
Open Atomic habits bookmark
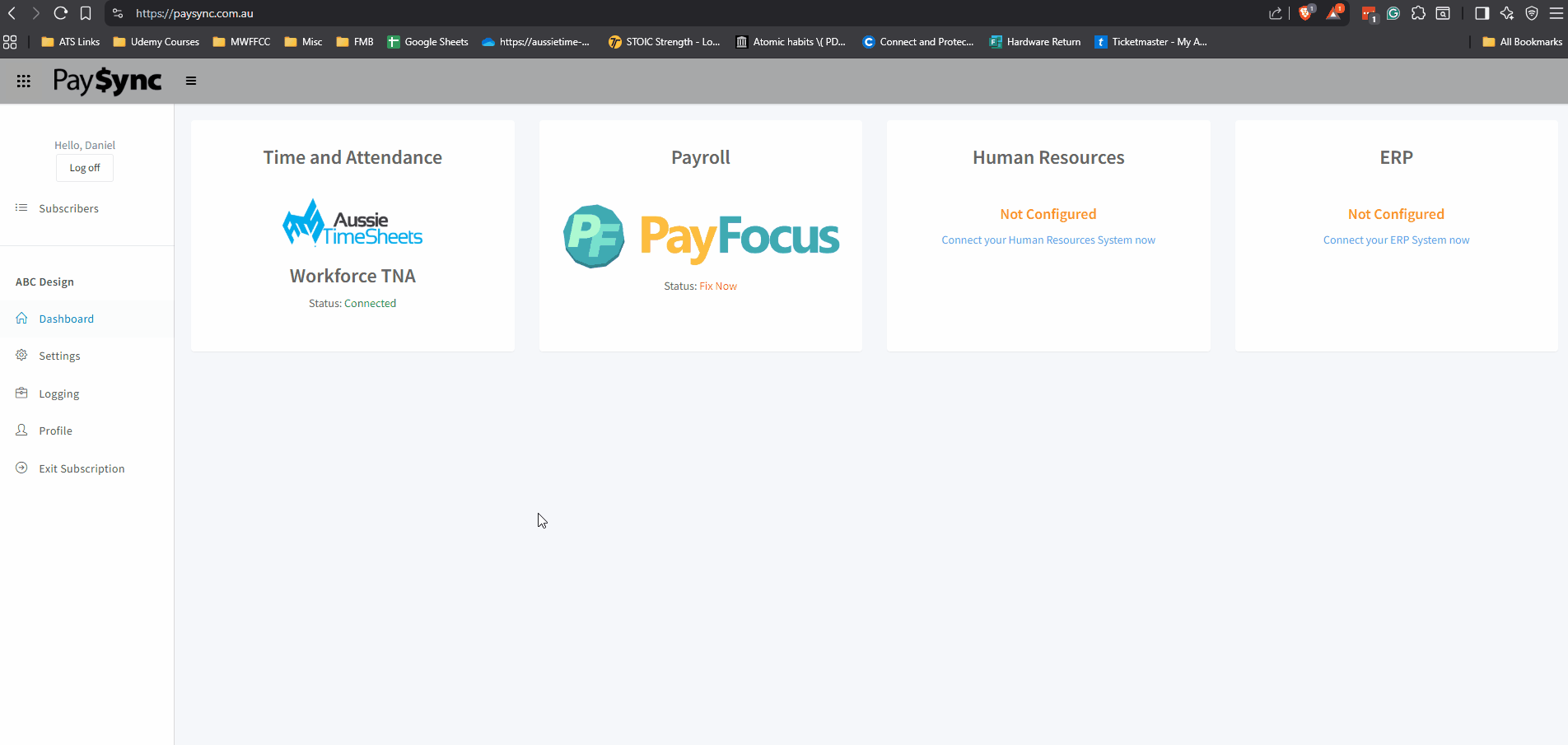point(791,42)
